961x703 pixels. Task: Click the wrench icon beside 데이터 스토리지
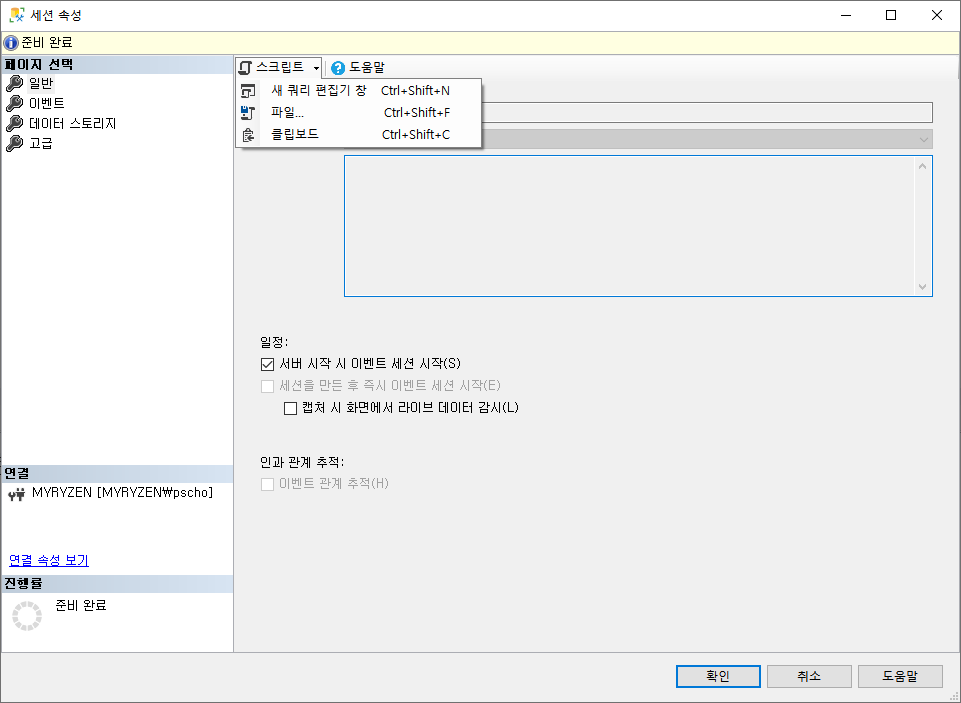pyautogui.click(x=14, y=123)
